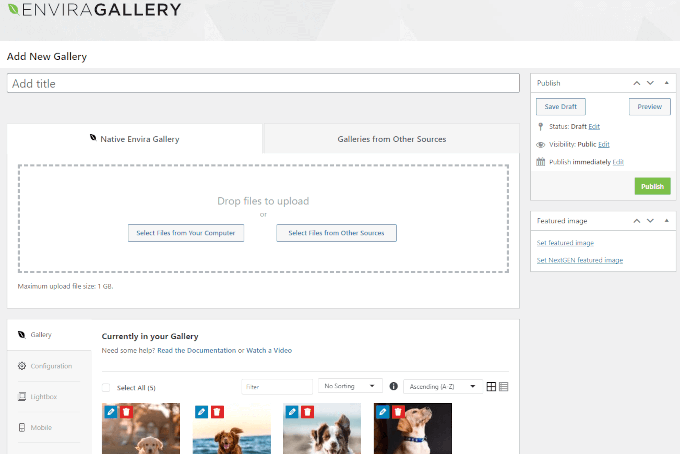This screenshot has height=454, width=680.
Task: Edit the third gallery image using the pencil icon
Action: [292, 411]
